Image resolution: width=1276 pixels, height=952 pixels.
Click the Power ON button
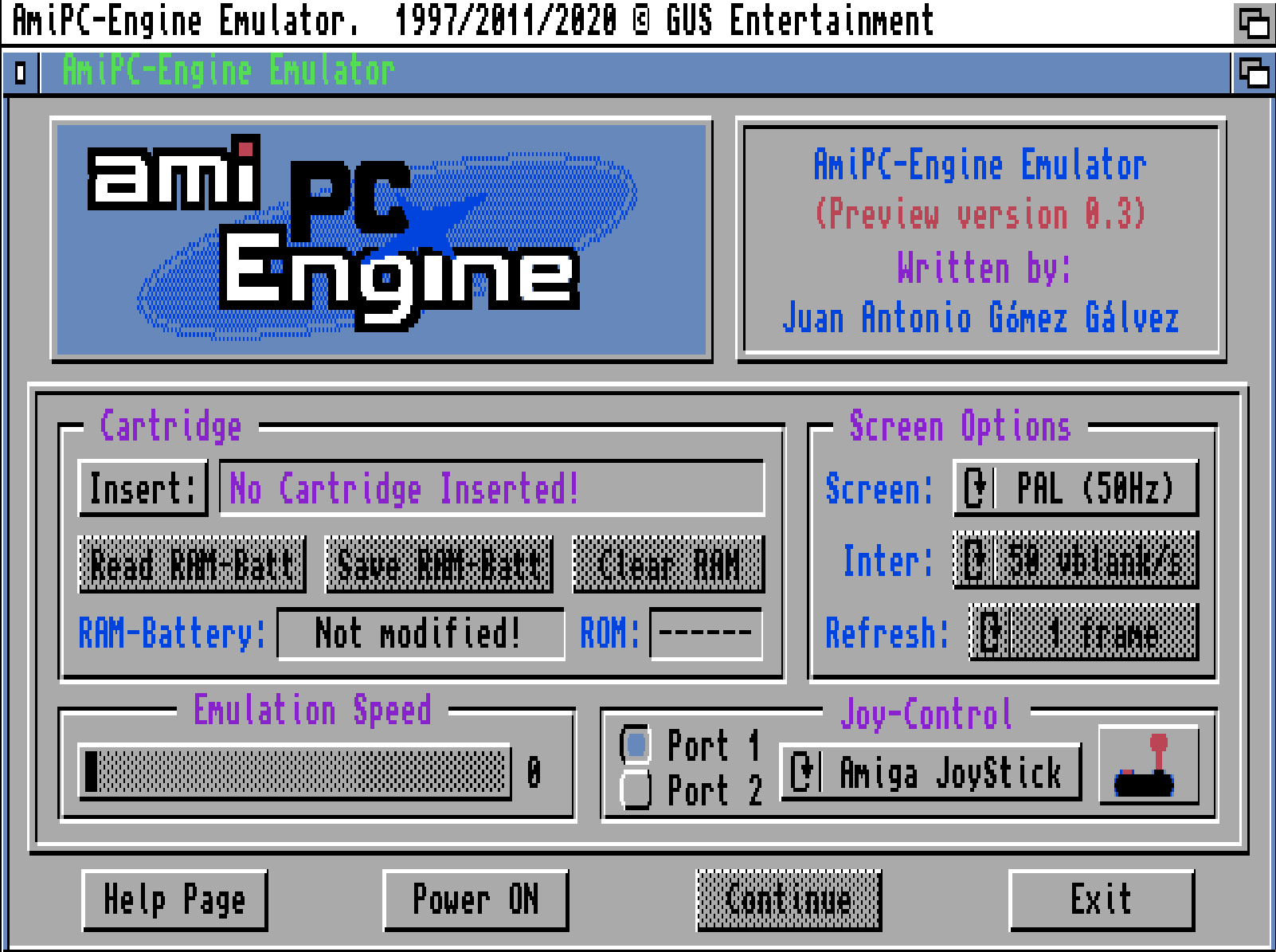476,900
